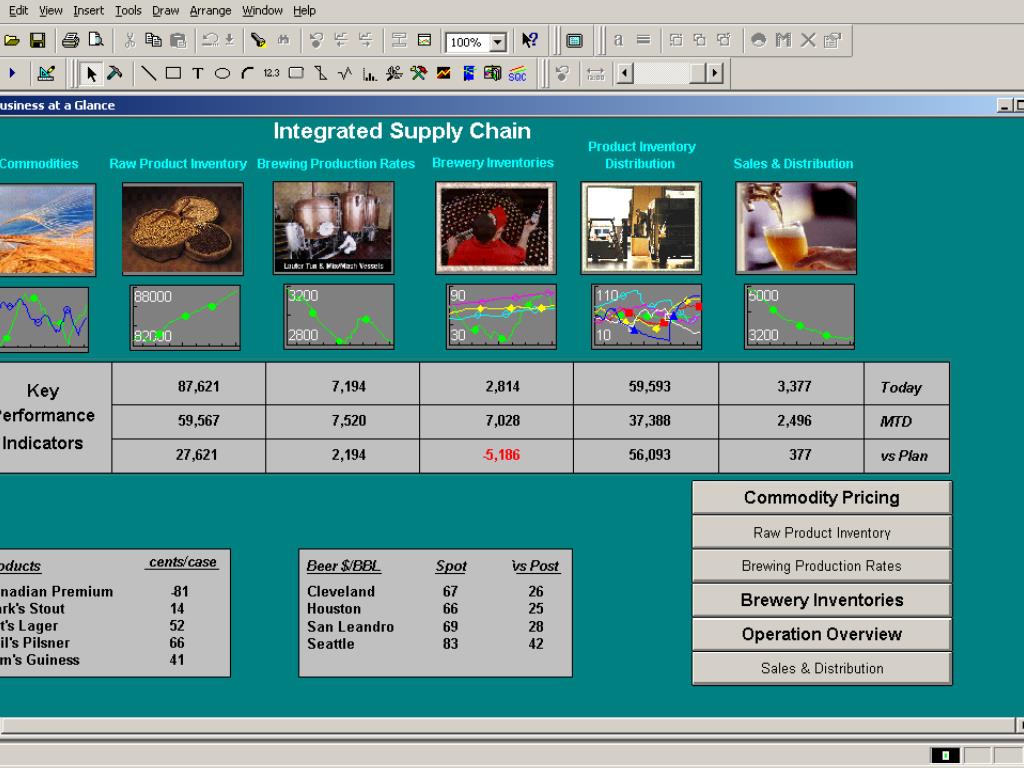Select the Rectangle drawing tool
The width and height of the screenshot is (1024, 768).
tap(173, 73)
